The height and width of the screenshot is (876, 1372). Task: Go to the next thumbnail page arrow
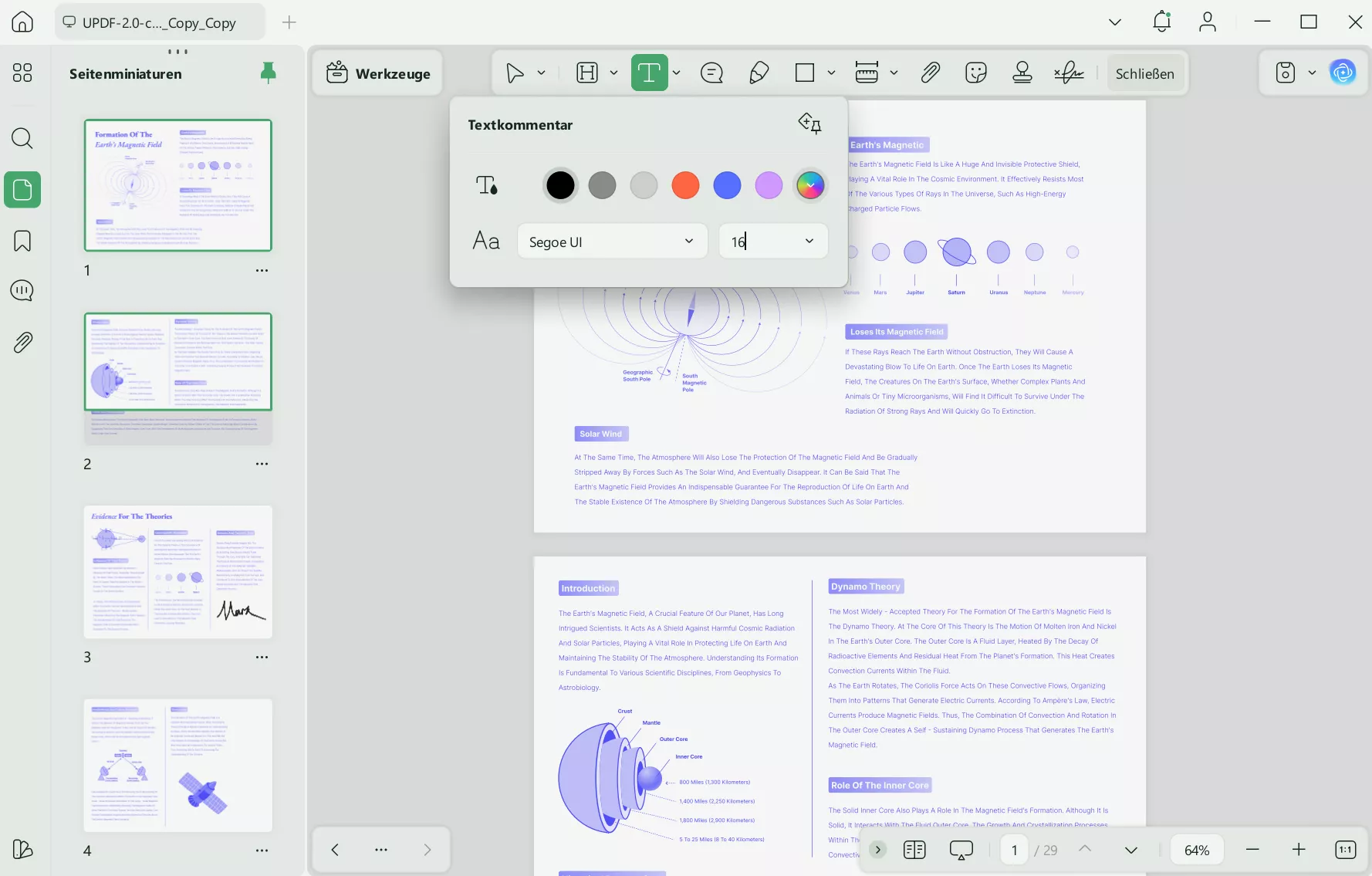pos(427,850)
